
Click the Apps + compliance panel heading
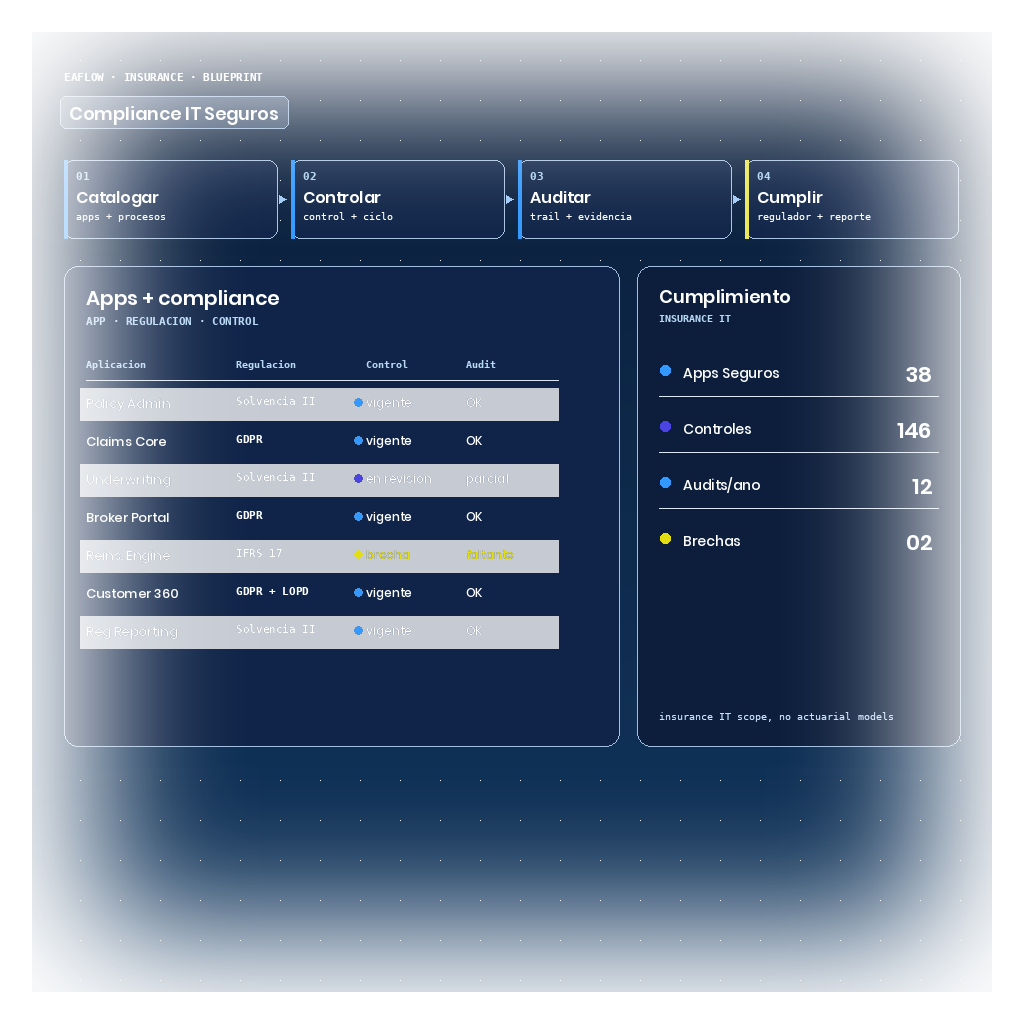[x=182, y=298]
